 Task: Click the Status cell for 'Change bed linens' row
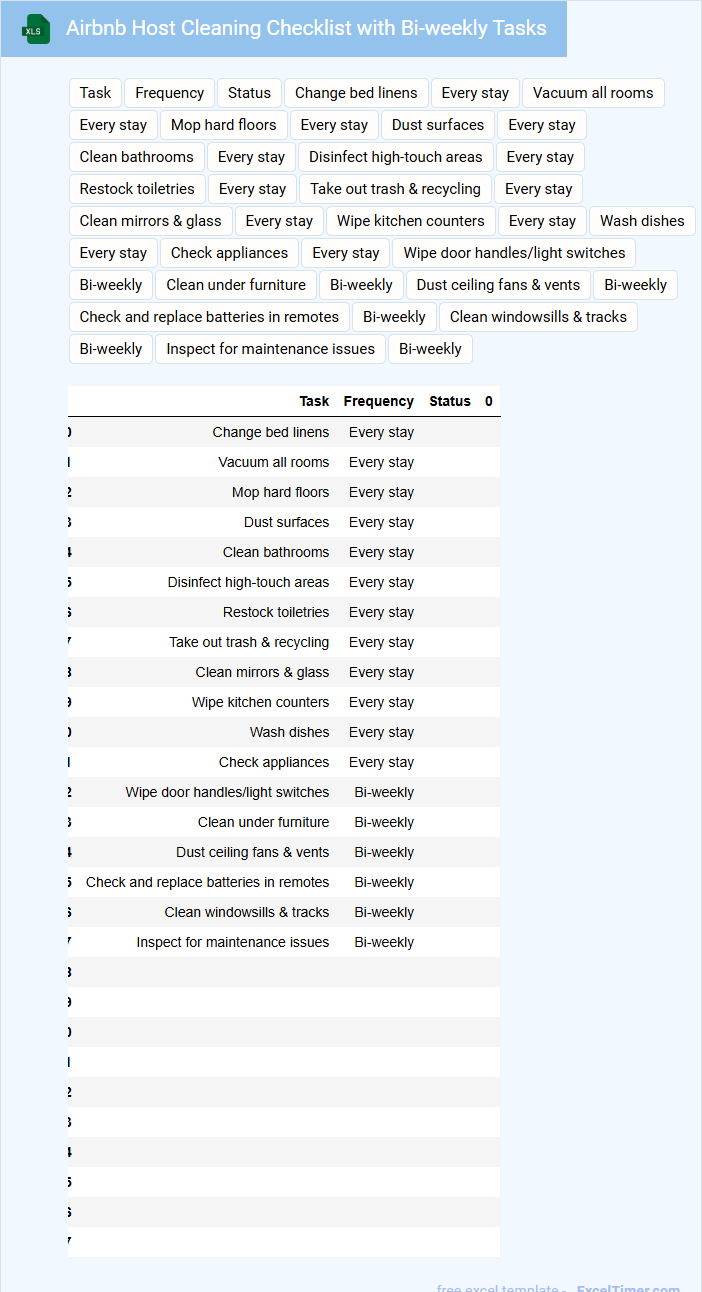tap(450, 432)
